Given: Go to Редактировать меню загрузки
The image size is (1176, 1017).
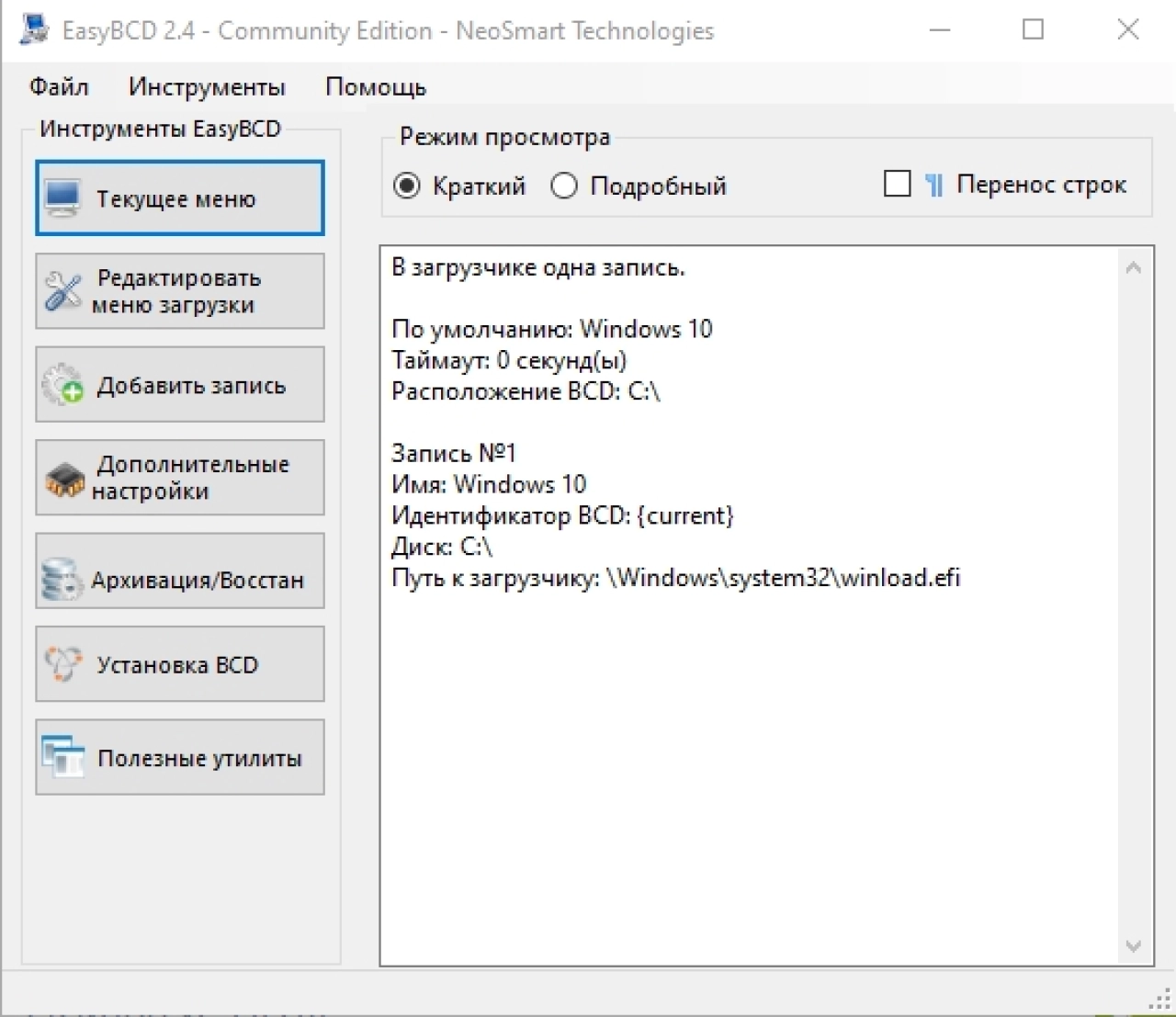Looking at the screenshot, I should (180, 291).
